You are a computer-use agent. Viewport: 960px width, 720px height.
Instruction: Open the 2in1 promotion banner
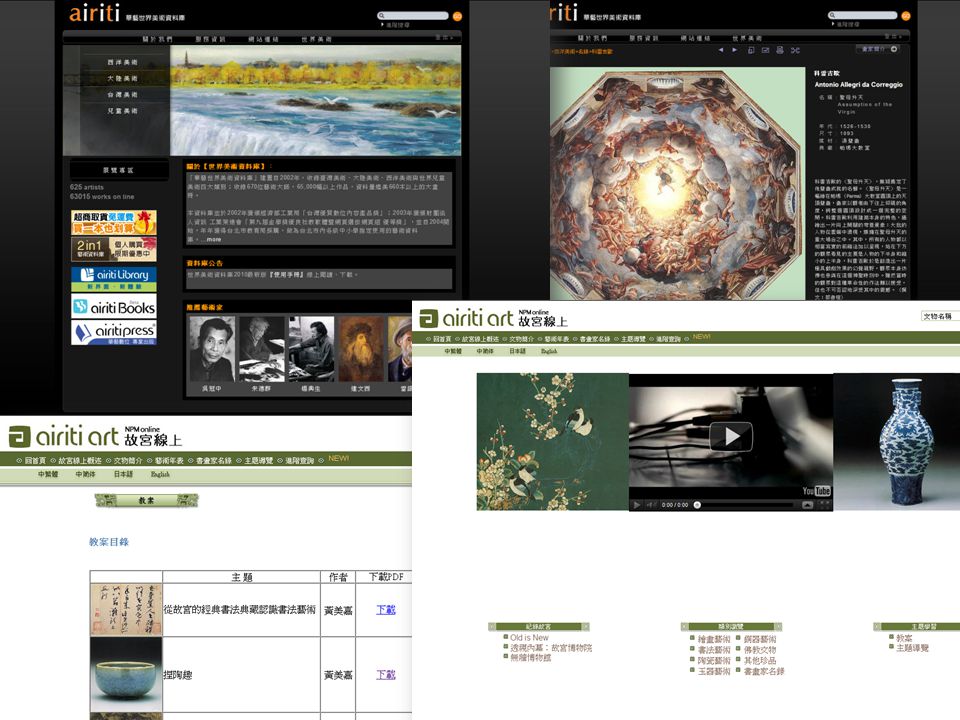(114, 249)
